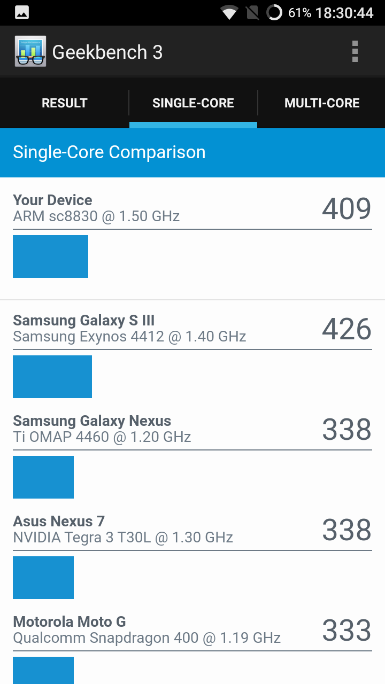
Task: Tap the Your Device score bar
Action: tap(51, 256)
